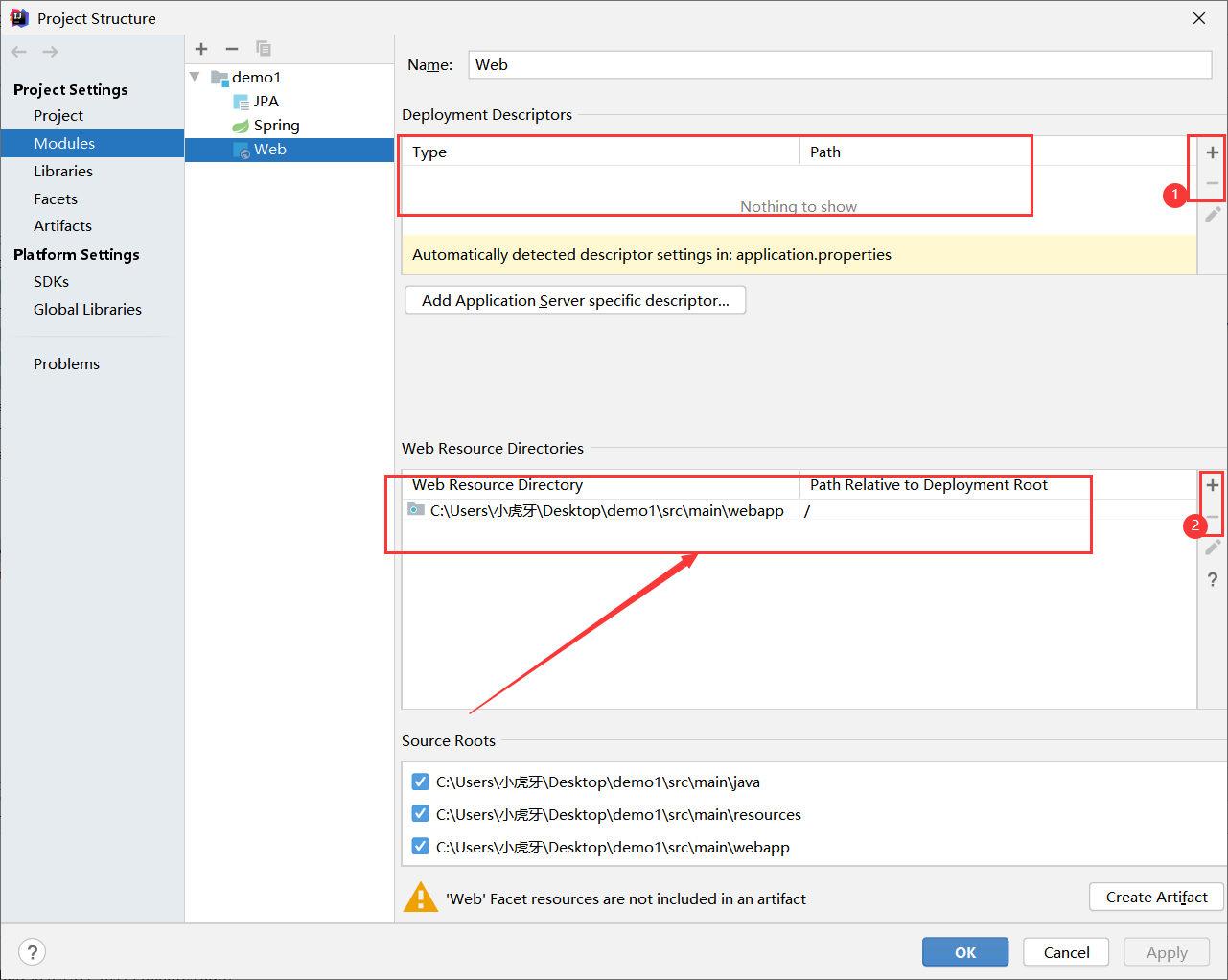Click the deployment root path '/' cell

click(x=998, y=510)
